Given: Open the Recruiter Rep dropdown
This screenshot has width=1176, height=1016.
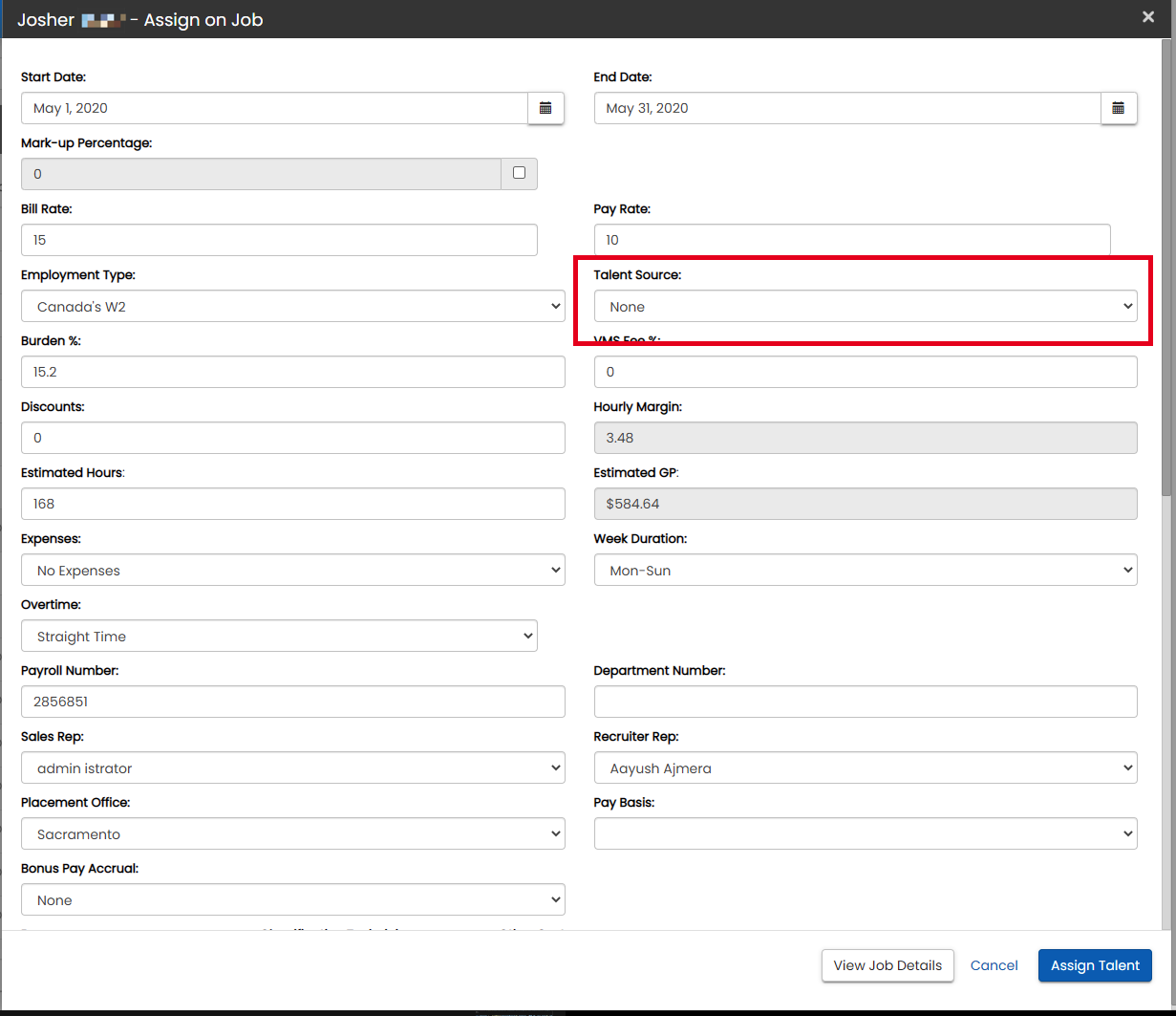Looking at the screenshot, I should (x=865, y=768).
